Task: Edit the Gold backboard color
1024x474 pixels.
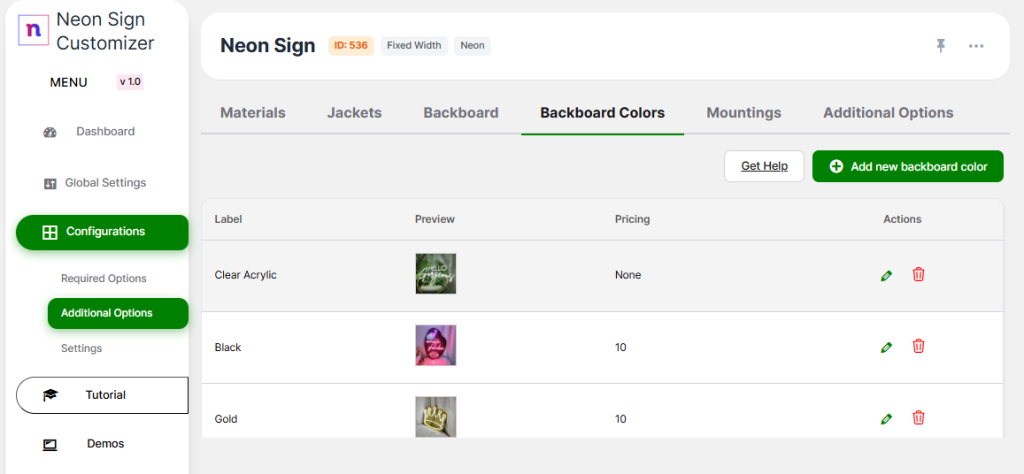Action: [886, 419]
